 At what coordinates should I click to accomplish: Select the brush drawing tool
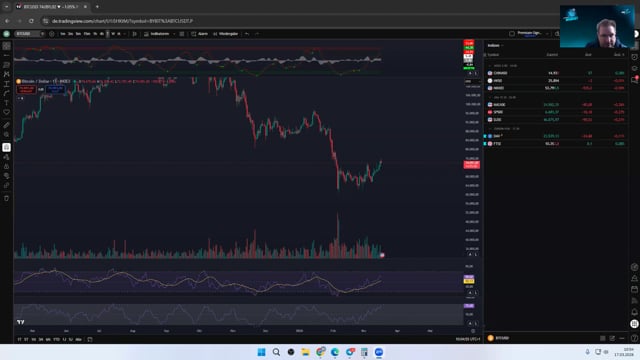point(7,93)
